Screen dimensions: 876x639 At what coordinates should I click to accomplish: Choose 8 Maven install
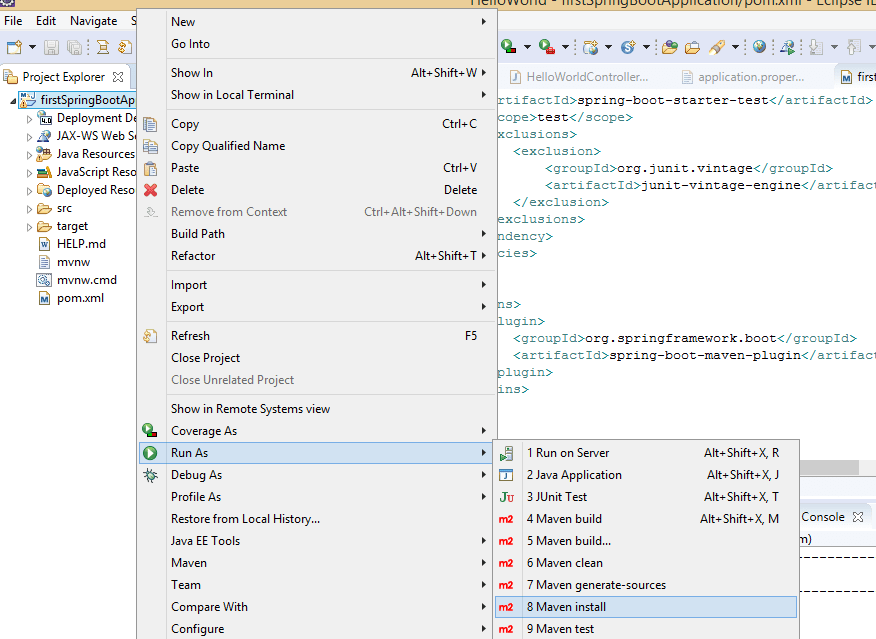point(646,607)
